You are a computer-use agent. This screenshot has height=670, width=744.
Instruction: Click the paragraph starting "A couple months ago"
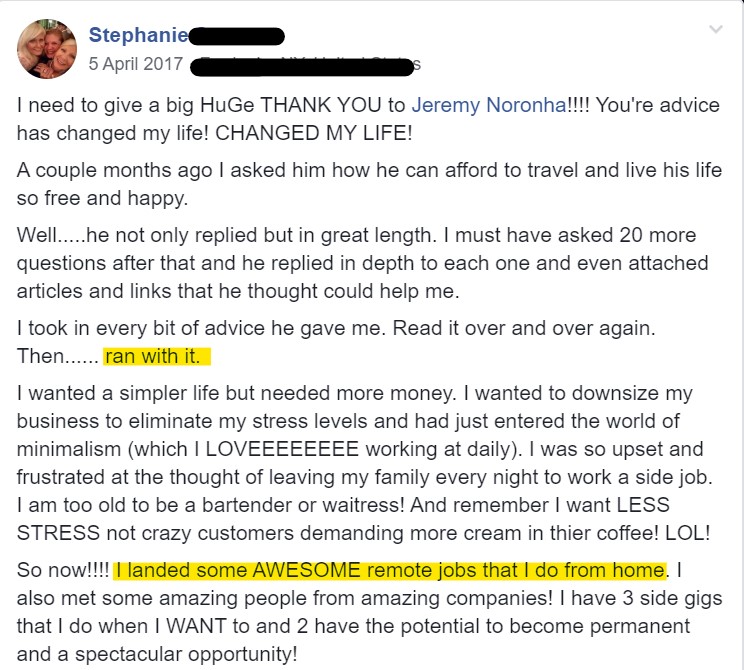369,184
